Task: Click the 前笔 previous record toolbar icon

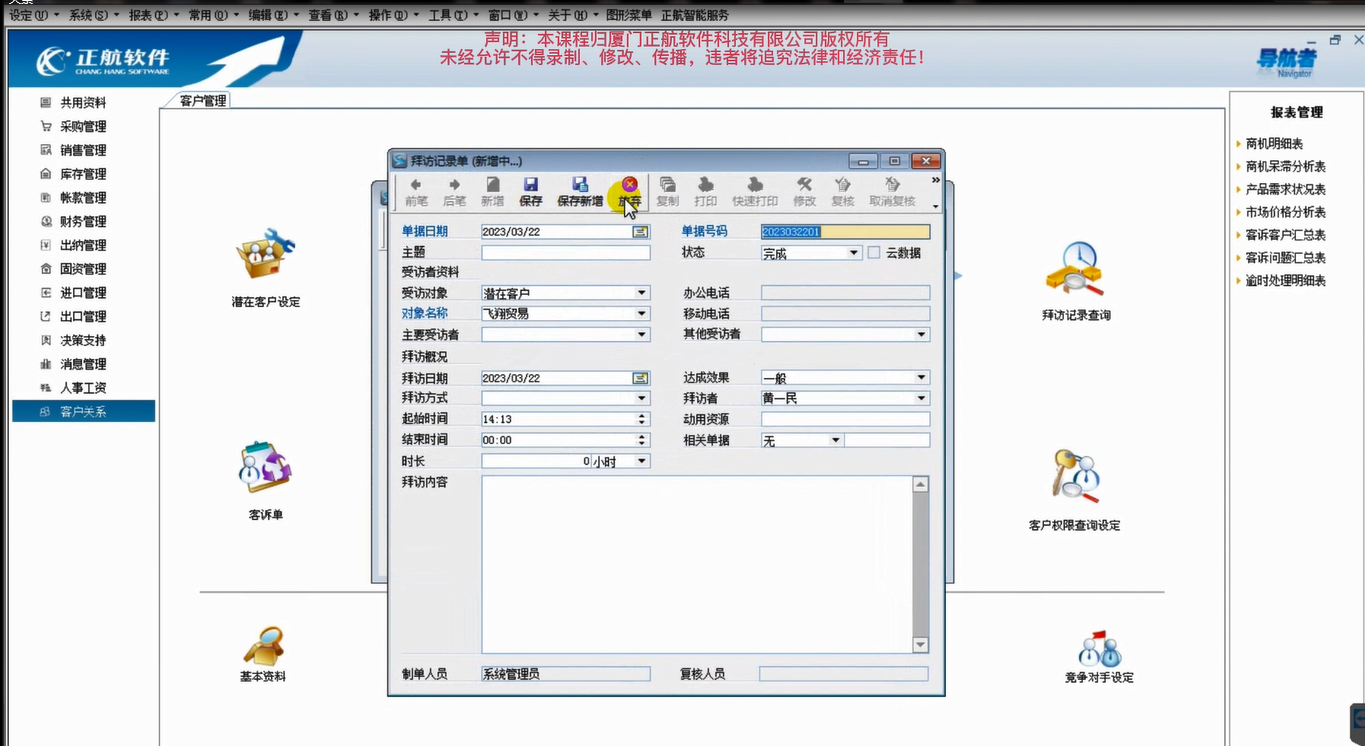Action: point(416,192)
